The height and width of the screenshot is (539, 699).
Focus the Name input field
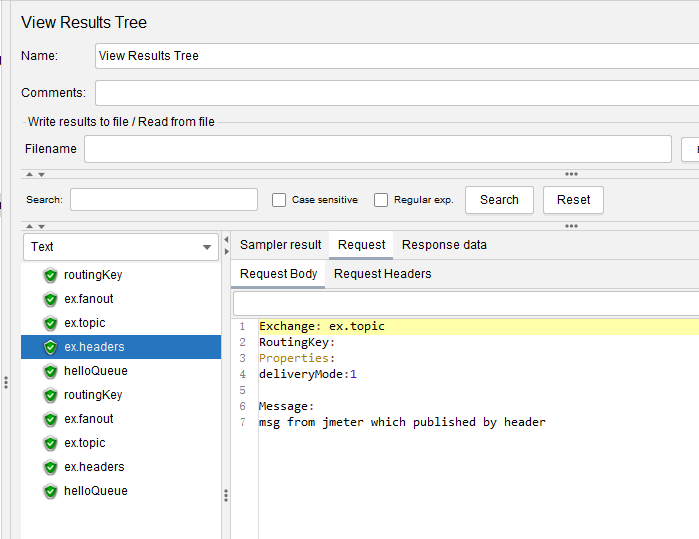point(397,56)
